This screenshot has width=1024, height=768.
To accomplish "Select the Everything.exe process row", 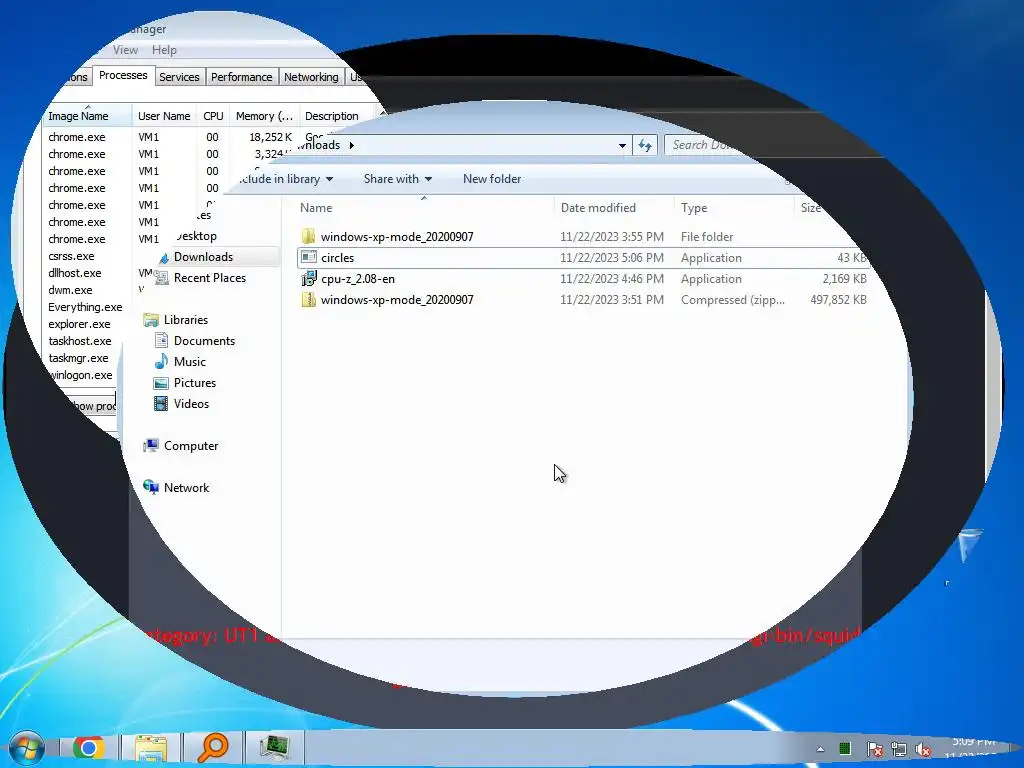I will (x=85, y=307).
